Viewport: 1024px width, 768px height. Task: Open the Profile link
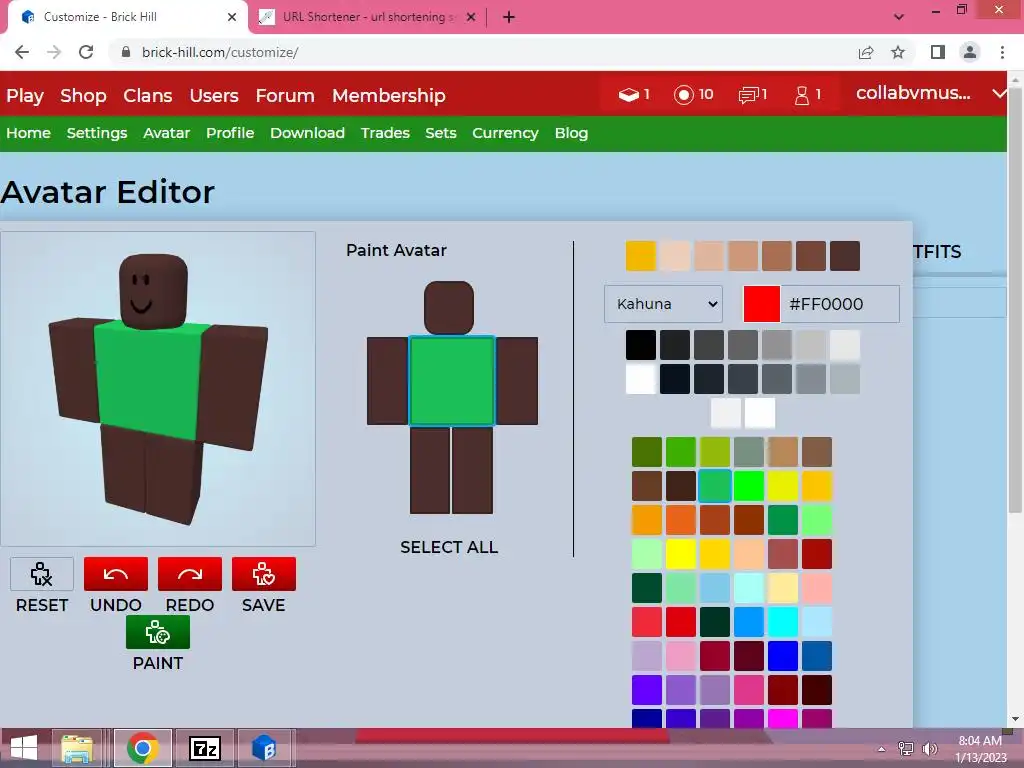coord(230,133)
